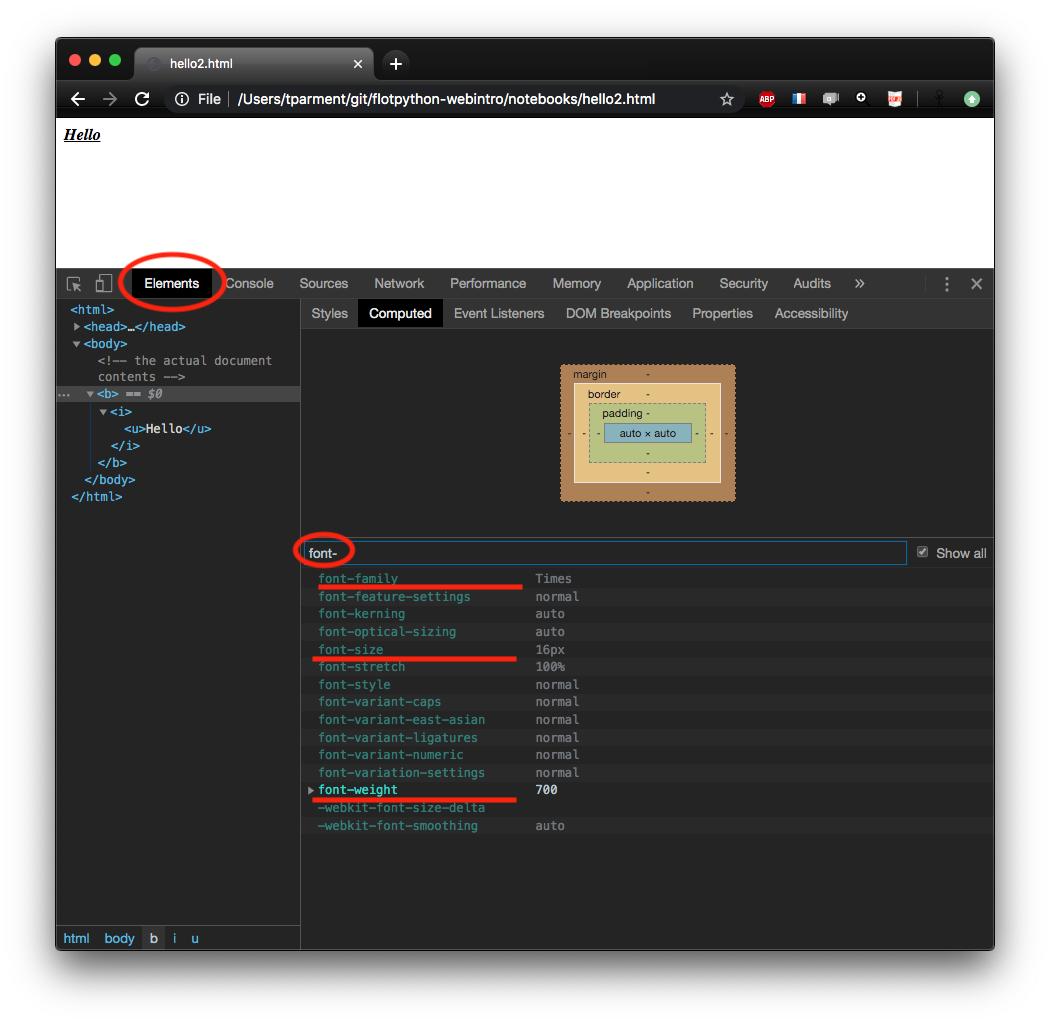1050x1024 pixels.
Task: Select the inspect element cursor icon
Action: [x=73, y=283]
